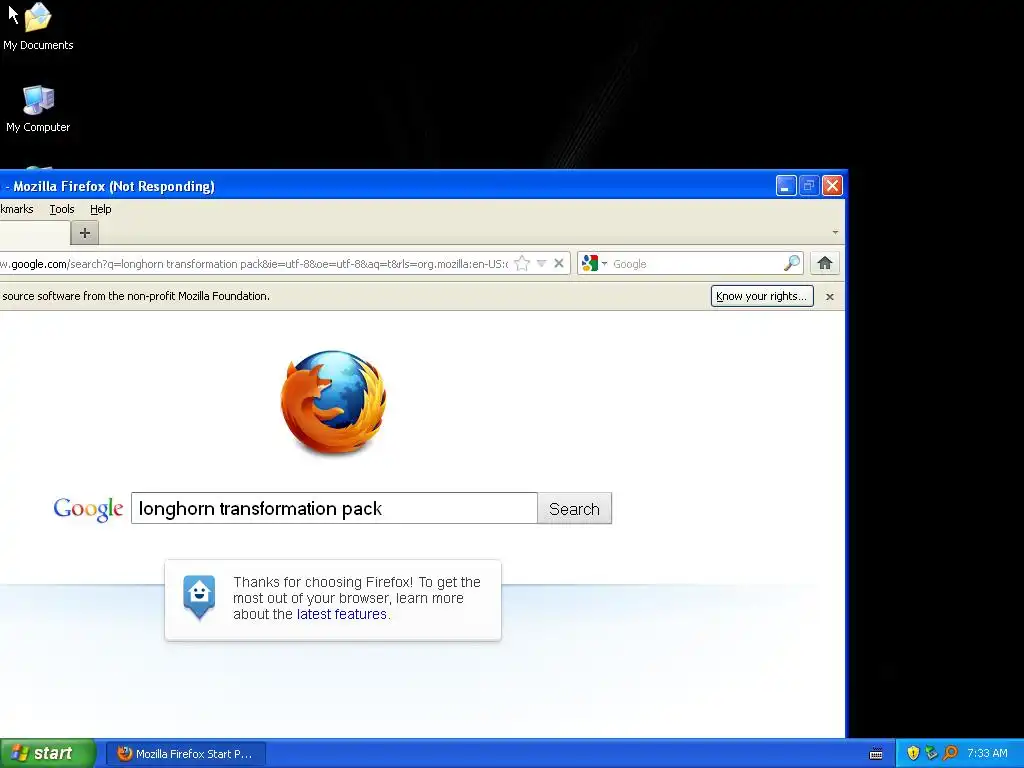Click the longhorn transformation pack search box

334,508
